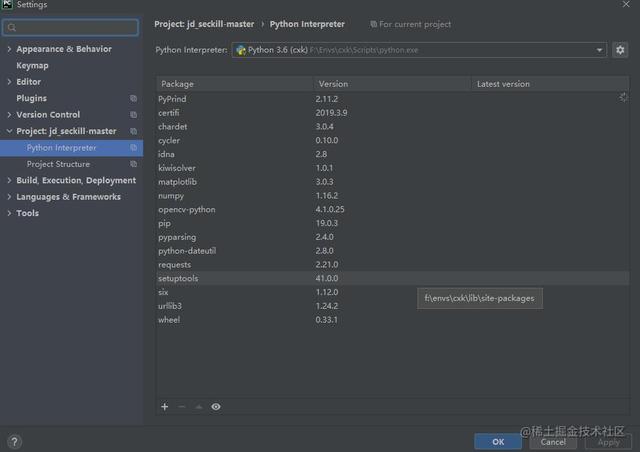
Task: Click the upgrade package arrow icon
Action: [x=199, y=407]
